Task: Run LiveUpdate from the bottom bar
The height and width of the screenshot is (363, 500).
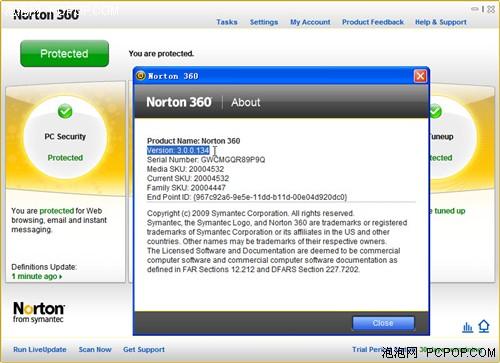Action: pyautogui.click(x=40, y=350)
